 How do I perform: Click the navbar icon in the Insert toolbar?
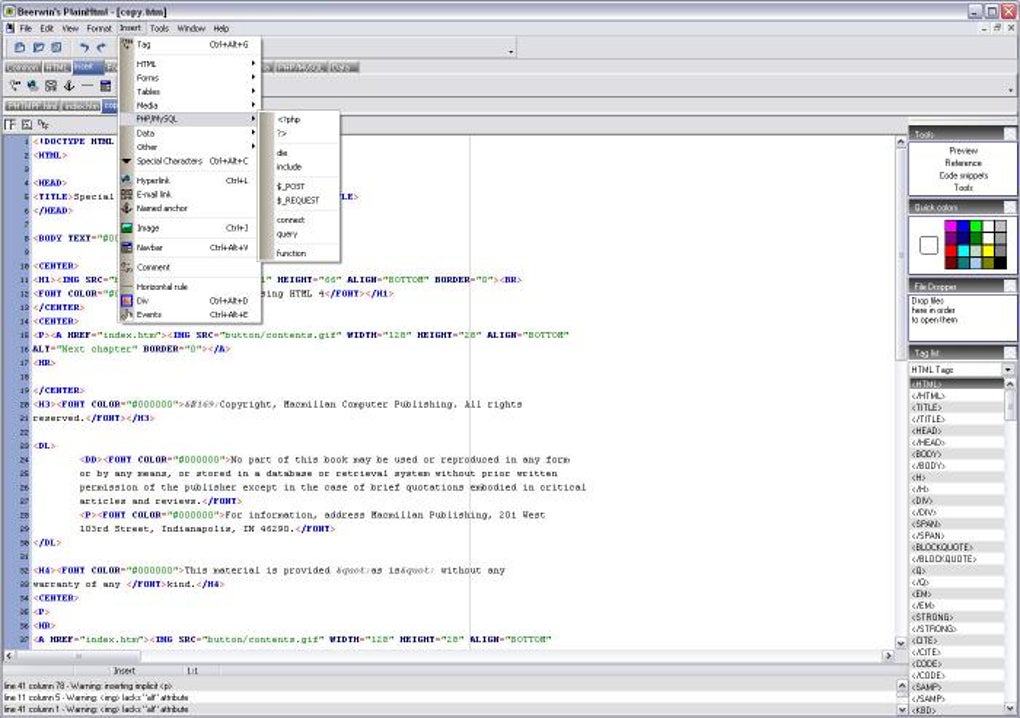tap(105, 86)
